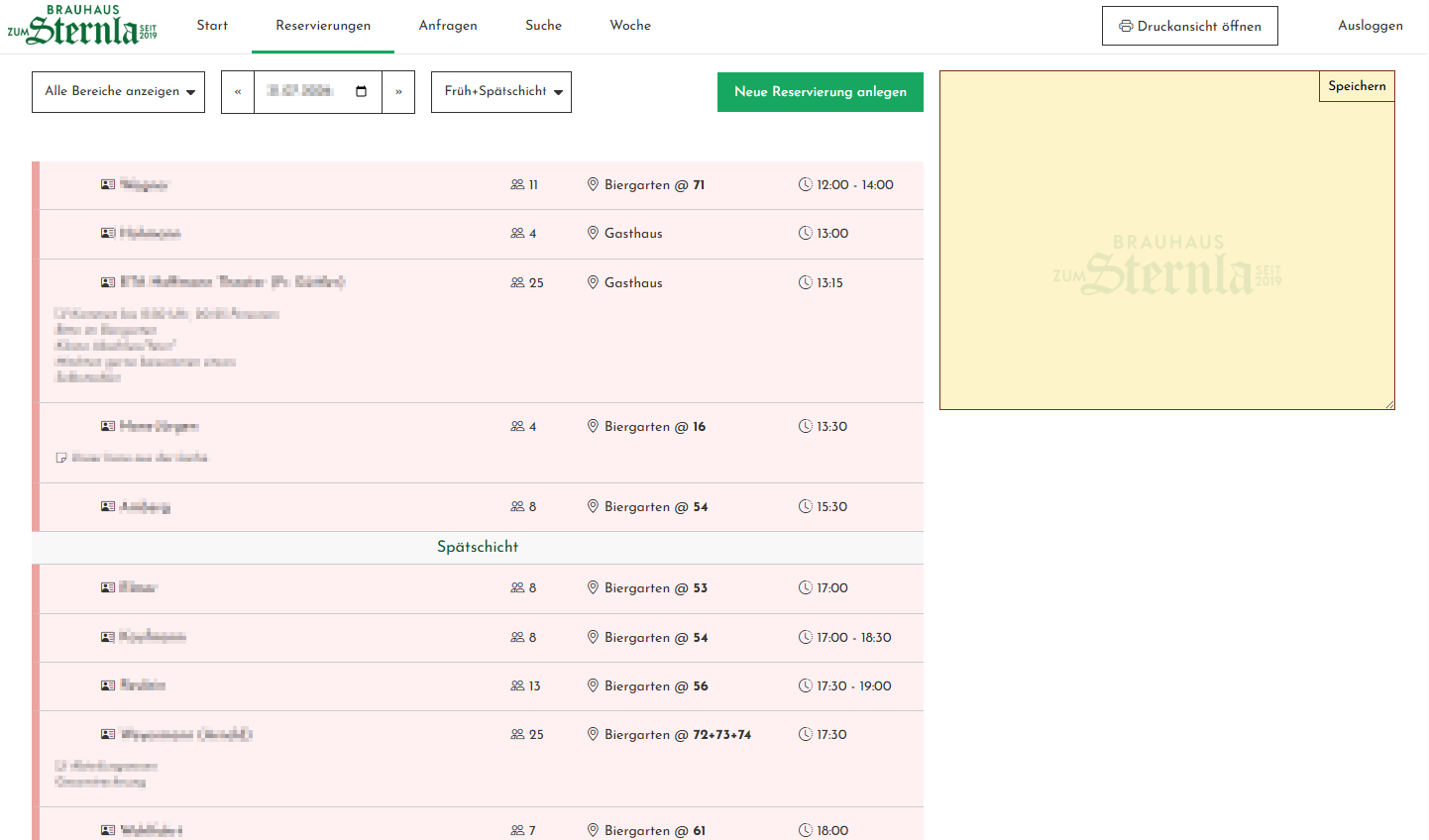This screenshot has height=840, width=1429.
Task: Click Neue Reservierung anlegen button
Action: pyautogui.click(x=821, y=92)
